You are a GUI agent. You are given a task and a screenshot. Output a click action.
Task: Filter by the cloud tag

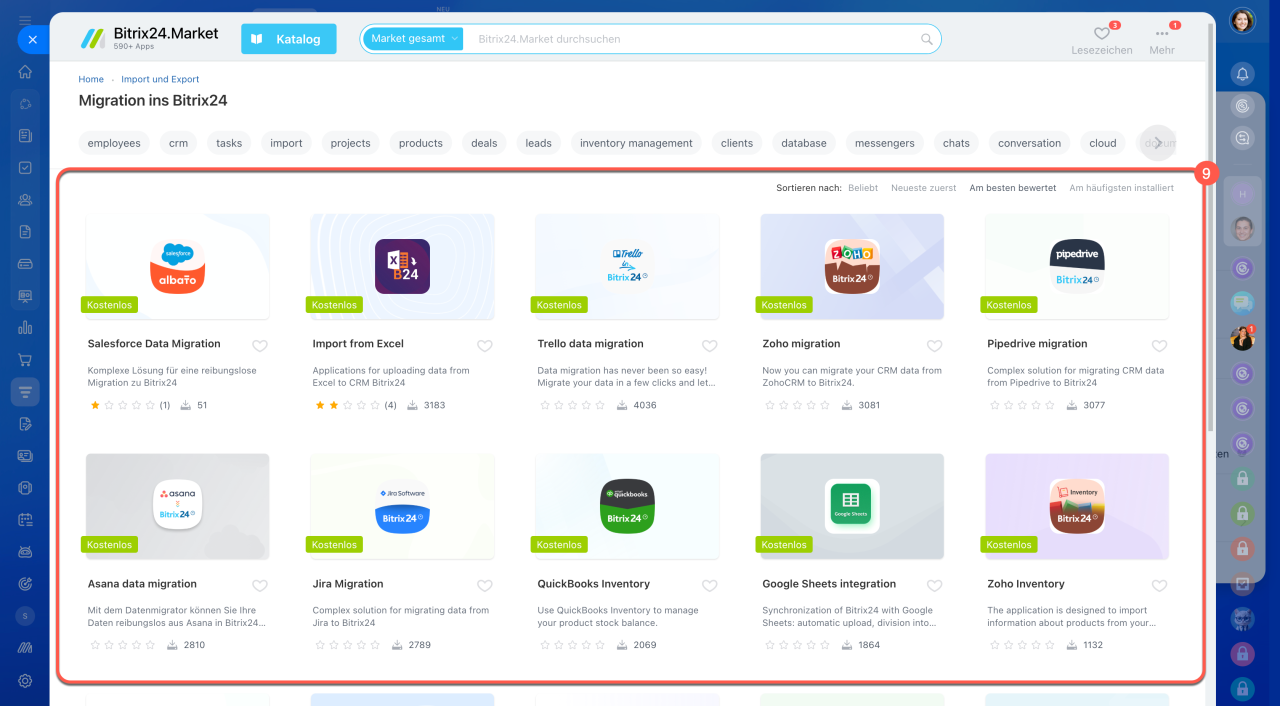(x=1103, y=143)
